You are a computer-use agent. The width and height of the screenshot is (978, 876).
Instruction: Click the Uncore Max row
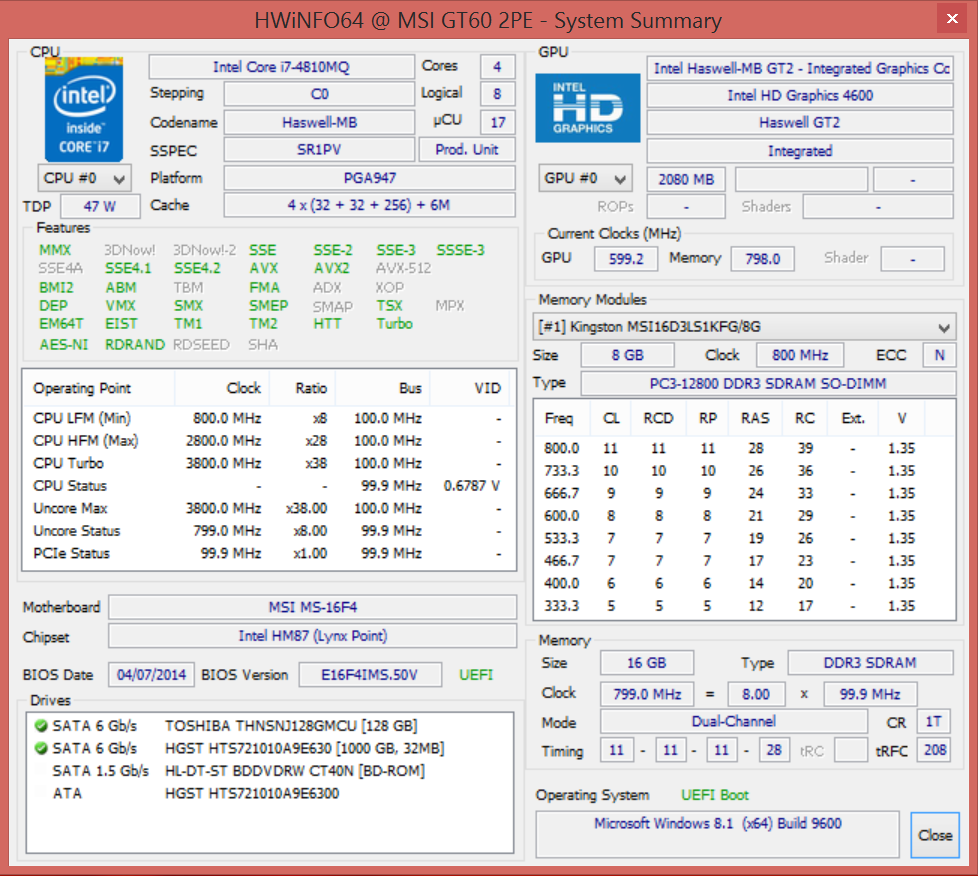click(268, 508)
